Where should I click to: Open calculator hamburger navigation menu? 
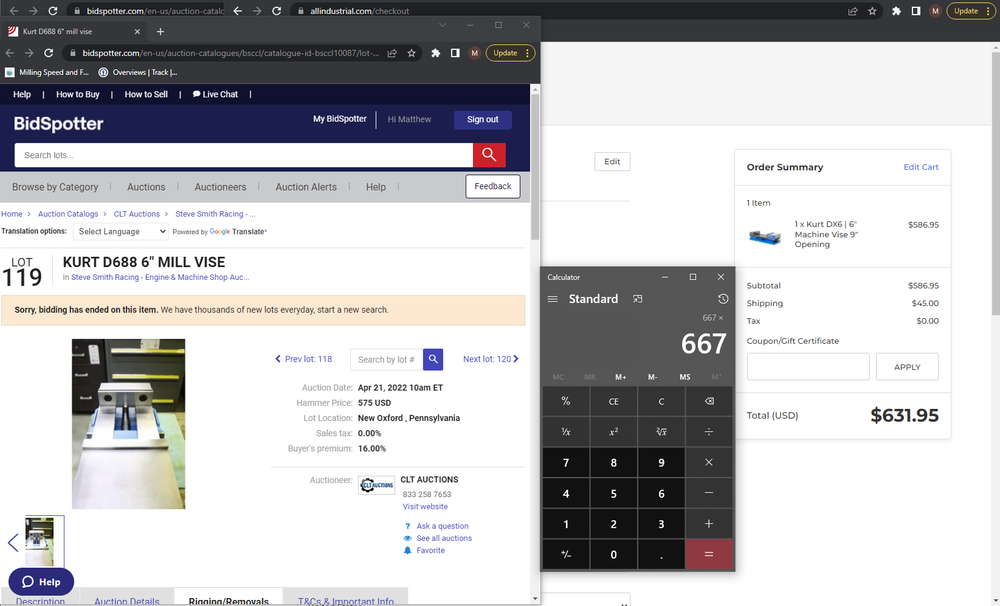pos(553,299)
